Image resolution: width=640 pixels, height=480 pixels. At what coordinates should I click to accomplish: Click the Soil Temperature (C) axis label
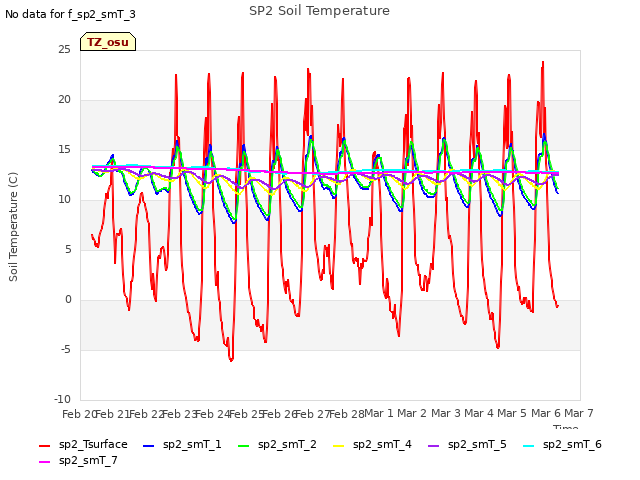point(13,227)
